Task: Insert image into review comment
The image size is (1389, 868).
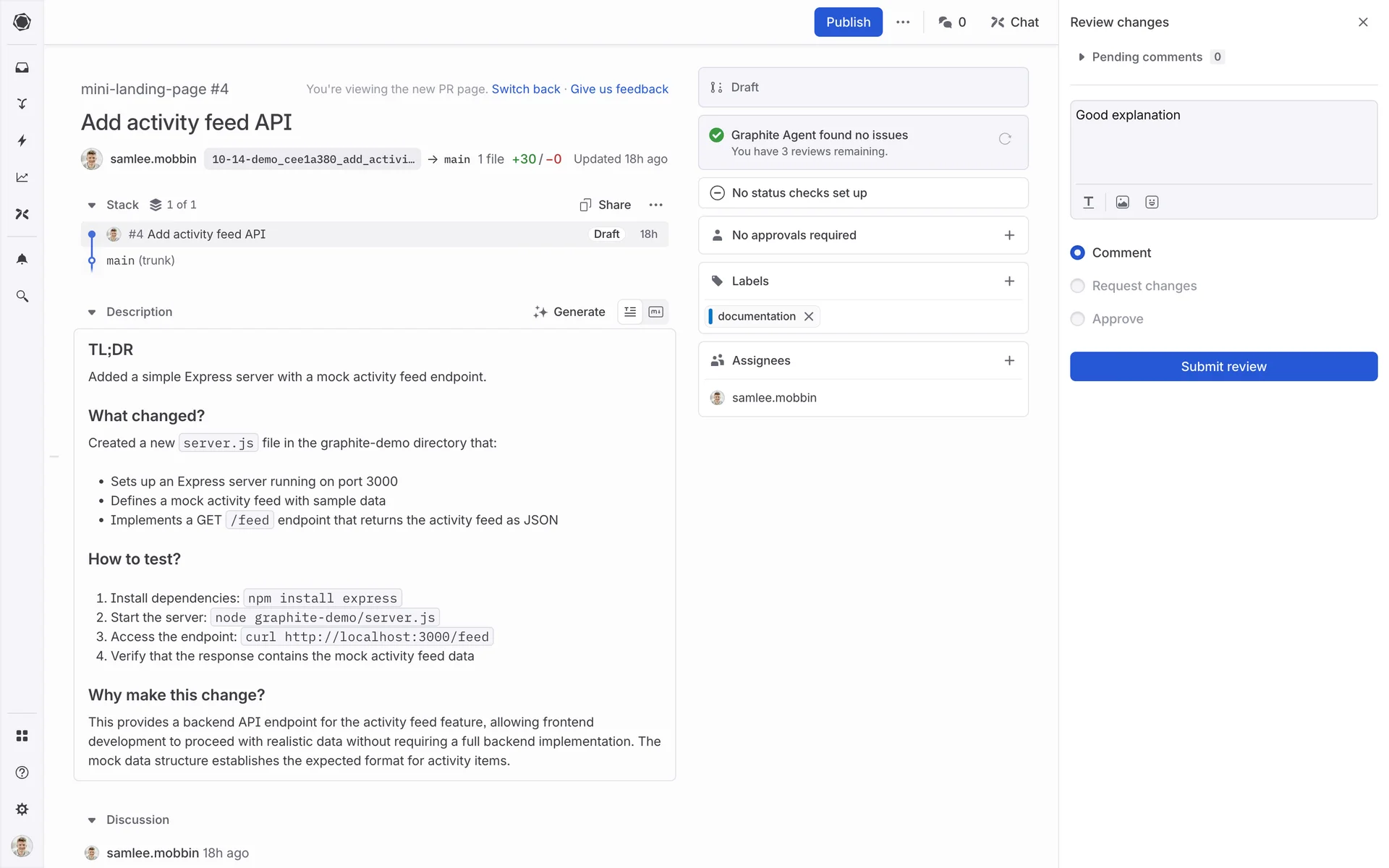Action: (1122, 203)
